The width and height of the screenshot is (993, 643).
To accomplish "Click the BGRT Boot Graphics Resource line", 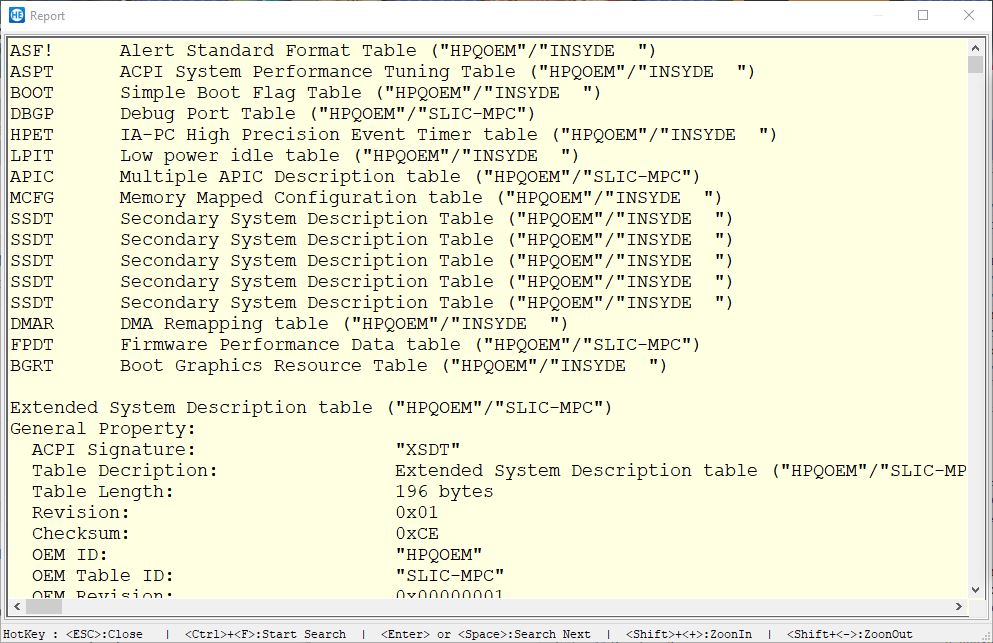I will click(x=337, y=366).
